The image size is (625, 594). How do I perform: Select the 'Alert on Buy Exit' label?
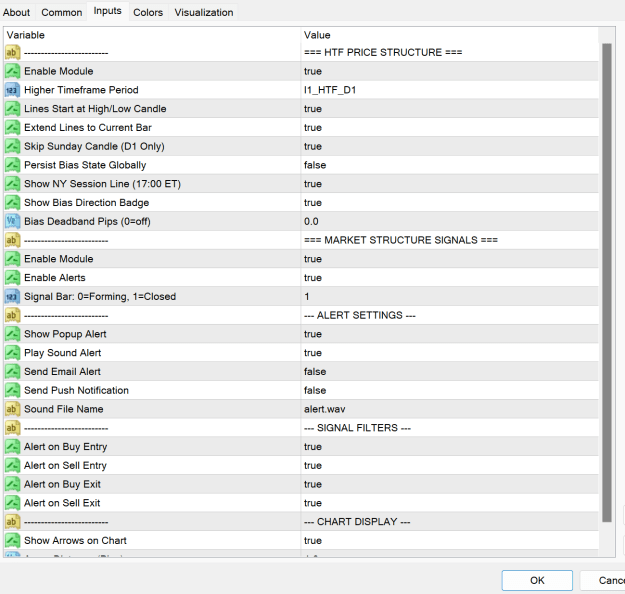[x=62, y=484]
